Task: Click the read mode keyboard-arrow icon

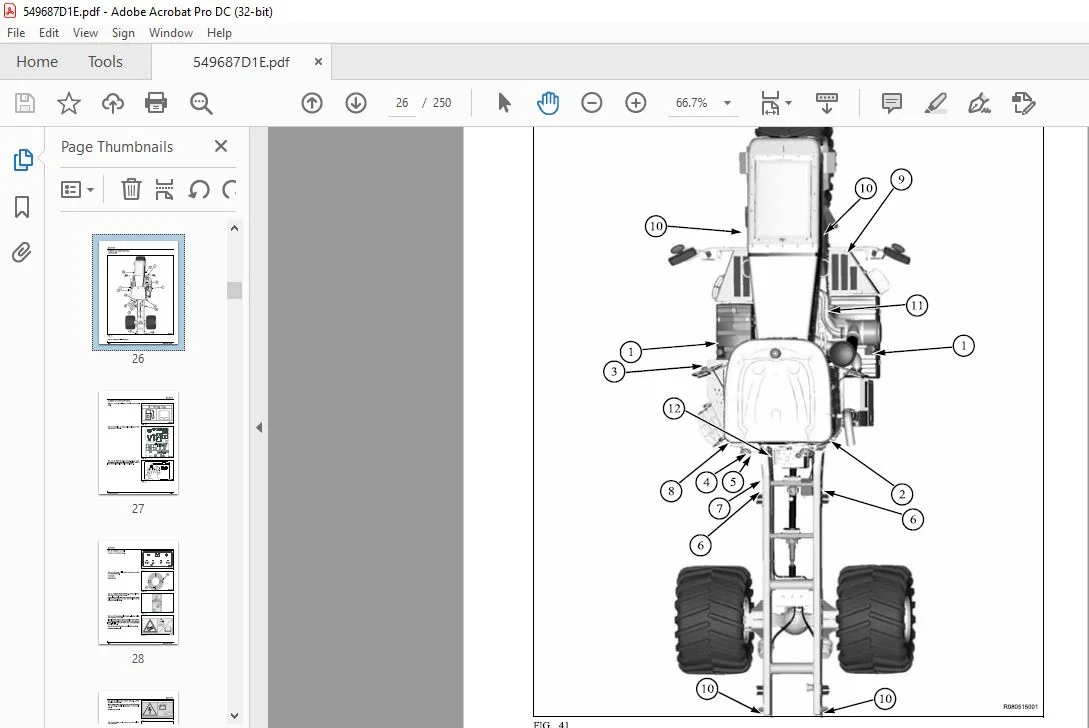Action: point(826,103)
